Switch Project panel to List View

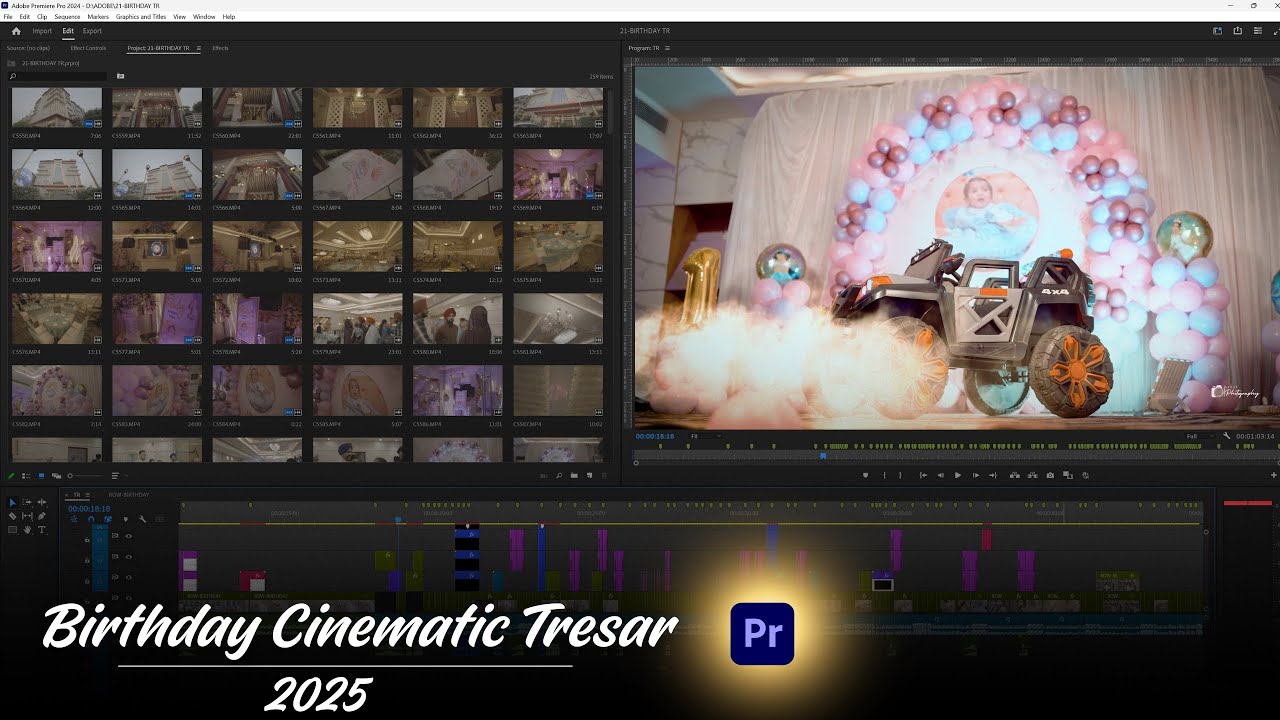[26, 475]
